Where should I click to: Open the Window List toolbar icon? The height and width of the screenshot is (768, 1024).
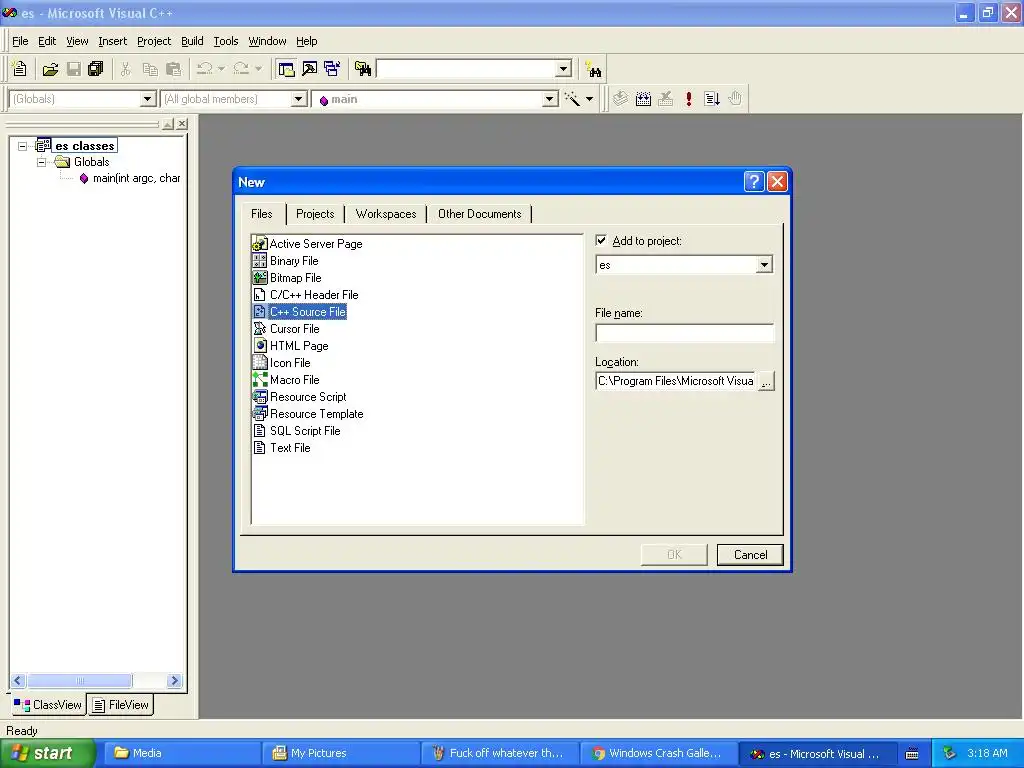coord(332,69)
